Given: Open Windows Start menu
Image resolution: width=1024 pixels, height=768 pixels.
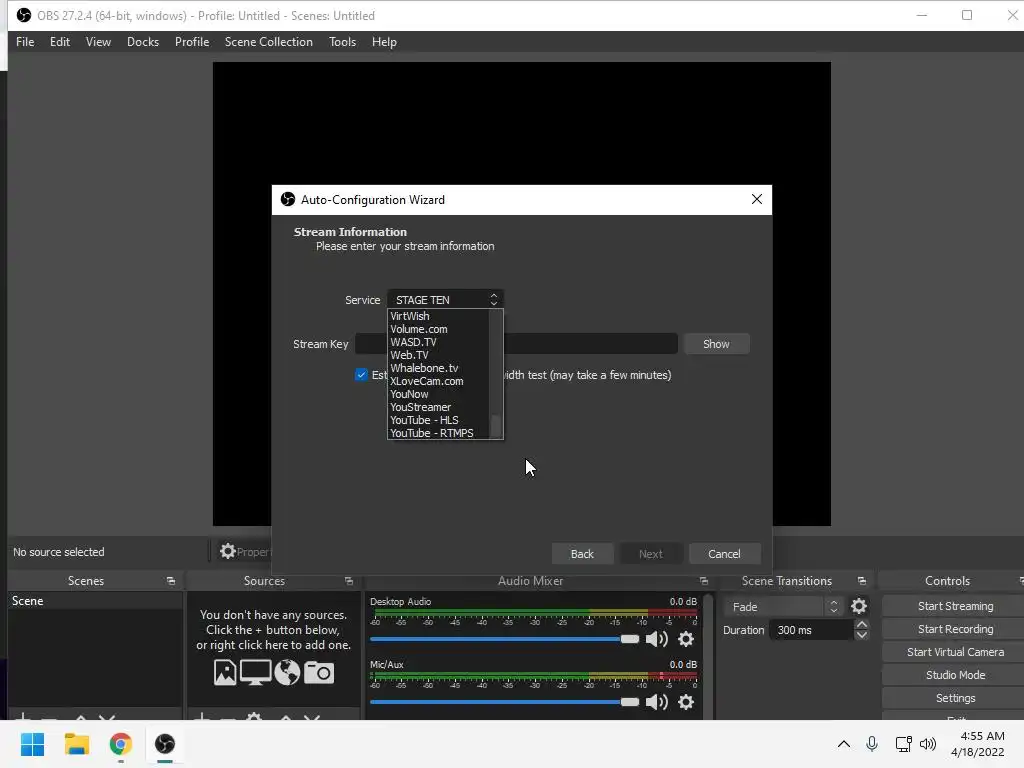Looking at the screenshot, I should click(x=32, y=744).
